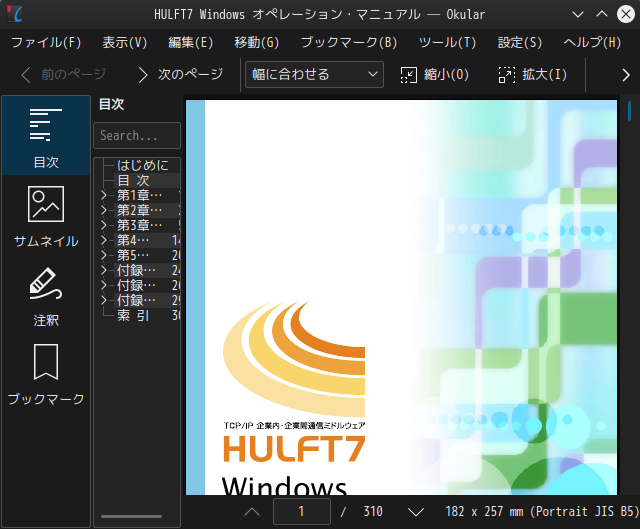Click the title bar down chevron button

click(578, 15)
